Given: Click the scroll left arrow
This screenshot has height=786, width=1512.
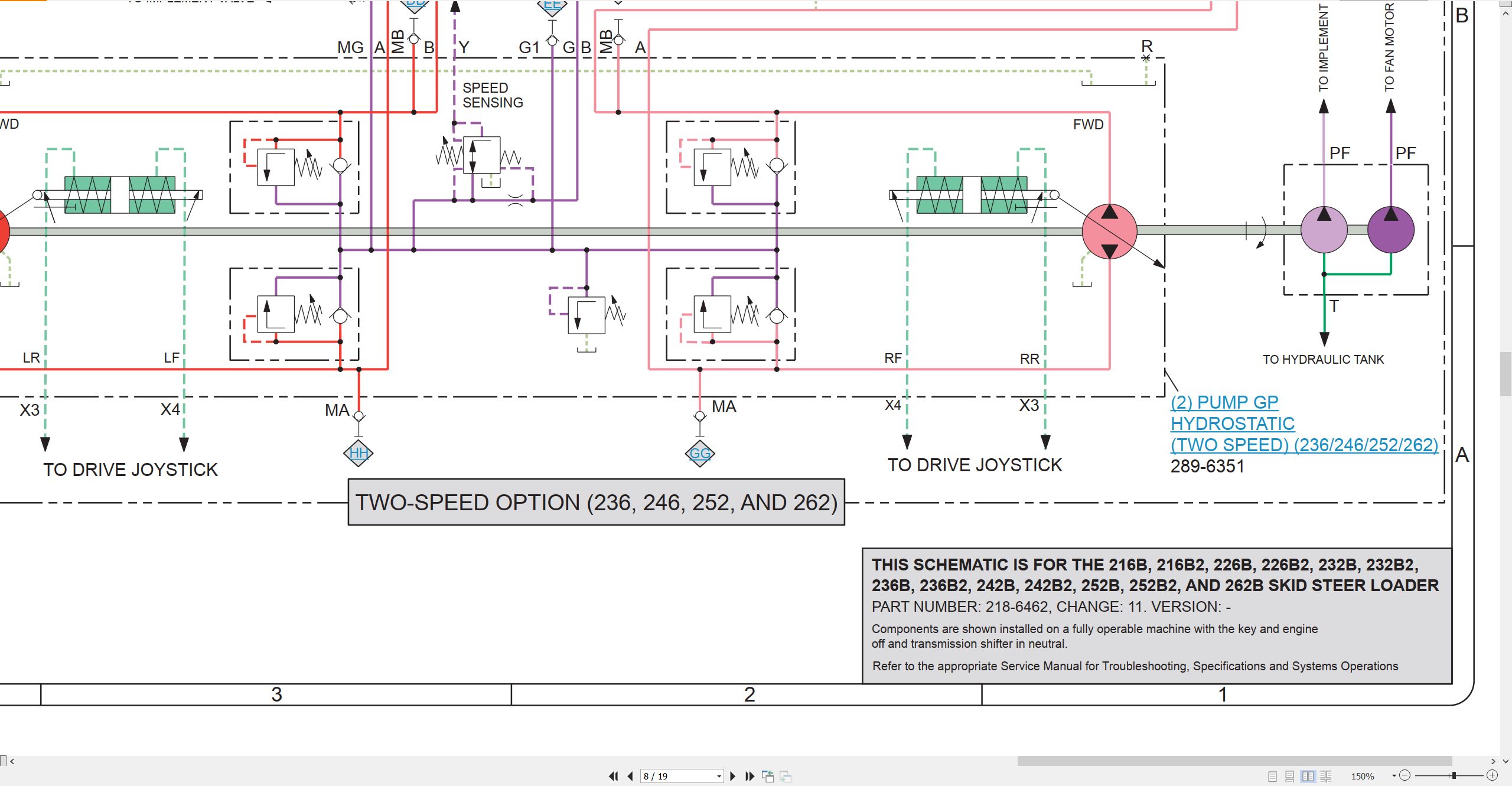Looking at the screenshot, I should point(12,761).
